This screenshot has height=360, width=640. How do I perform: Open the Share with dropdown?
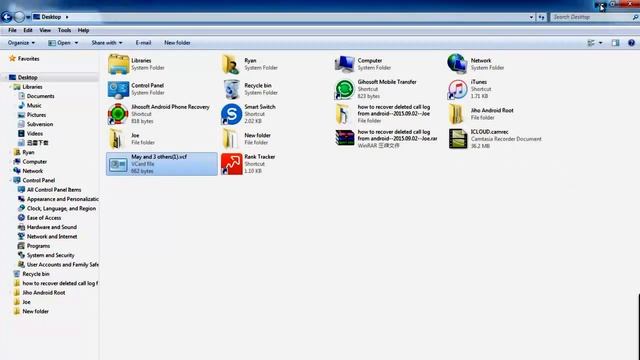click(107, 43)
